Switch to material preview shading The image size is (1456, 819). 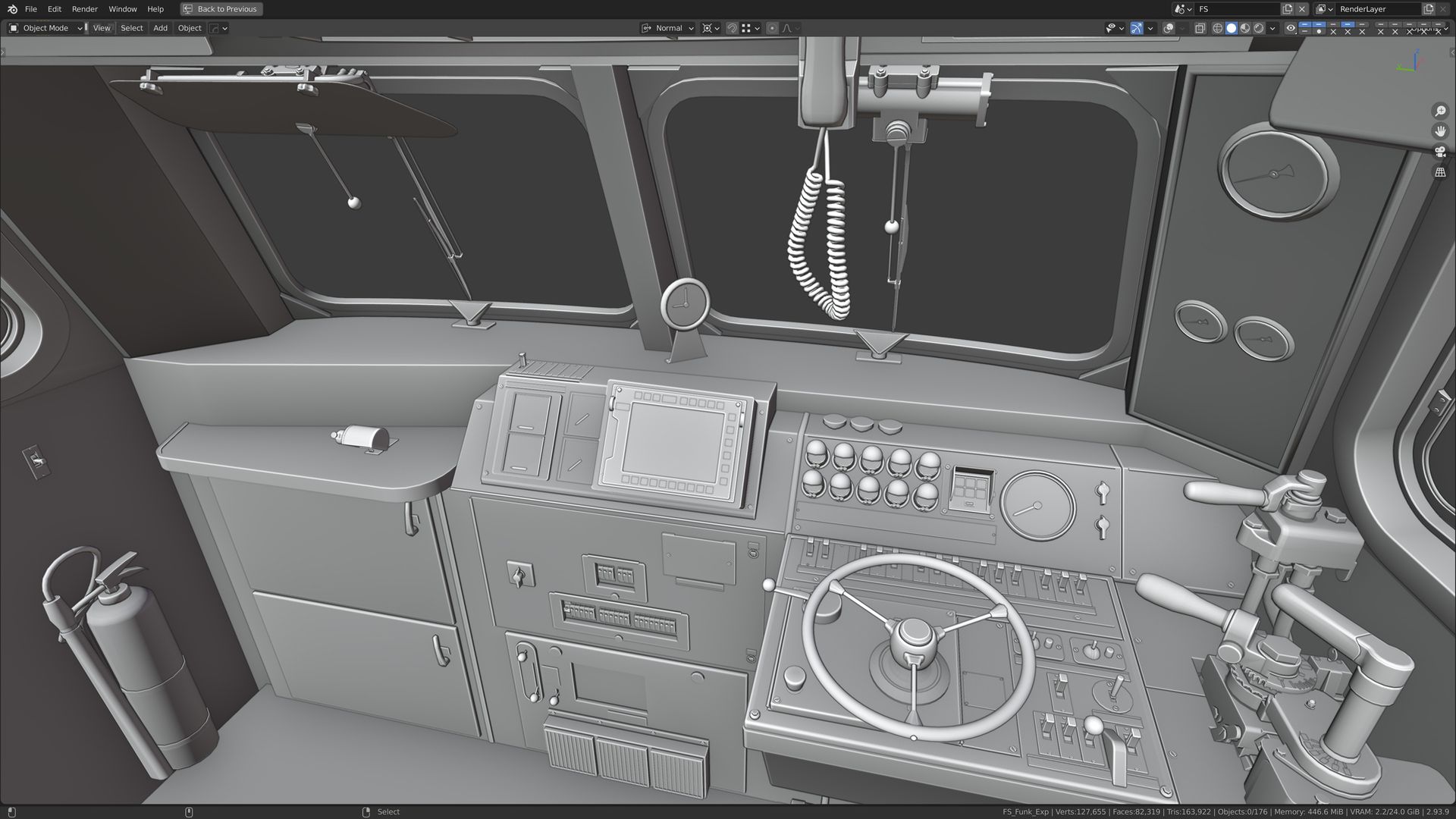point(1245,28)
